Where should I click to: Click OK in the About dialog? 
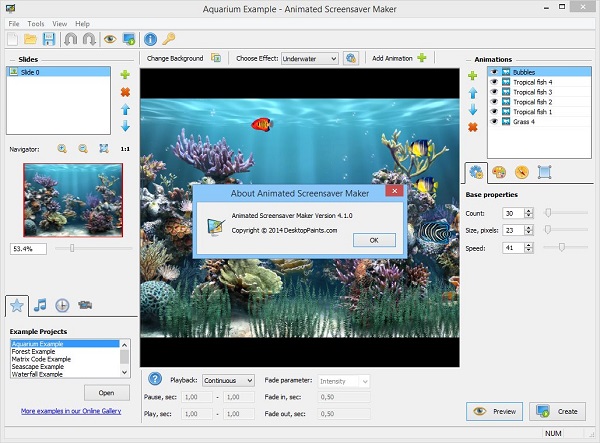pyautogui.click(x=374, y=240)
